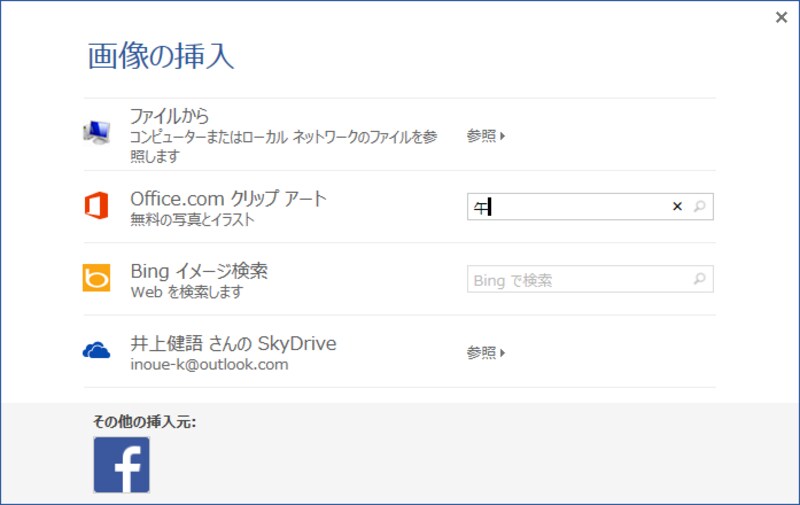Open Facebook as another insert source
Image resolution: width=800 pixels, height=505 pixels.
point(121,465)
